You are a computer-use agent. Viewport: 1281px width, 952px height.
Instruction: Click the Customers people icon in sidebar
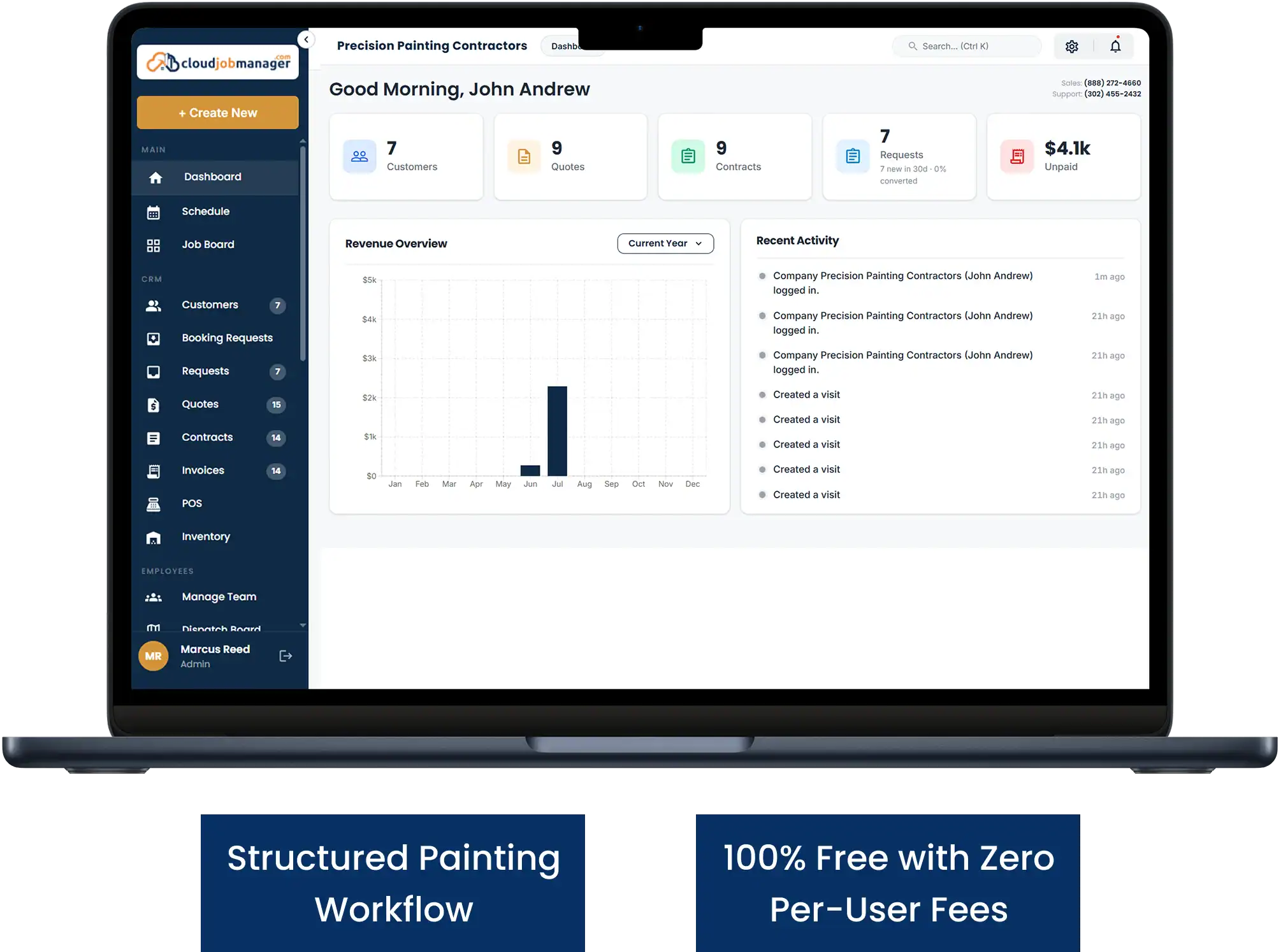(154, 306)
